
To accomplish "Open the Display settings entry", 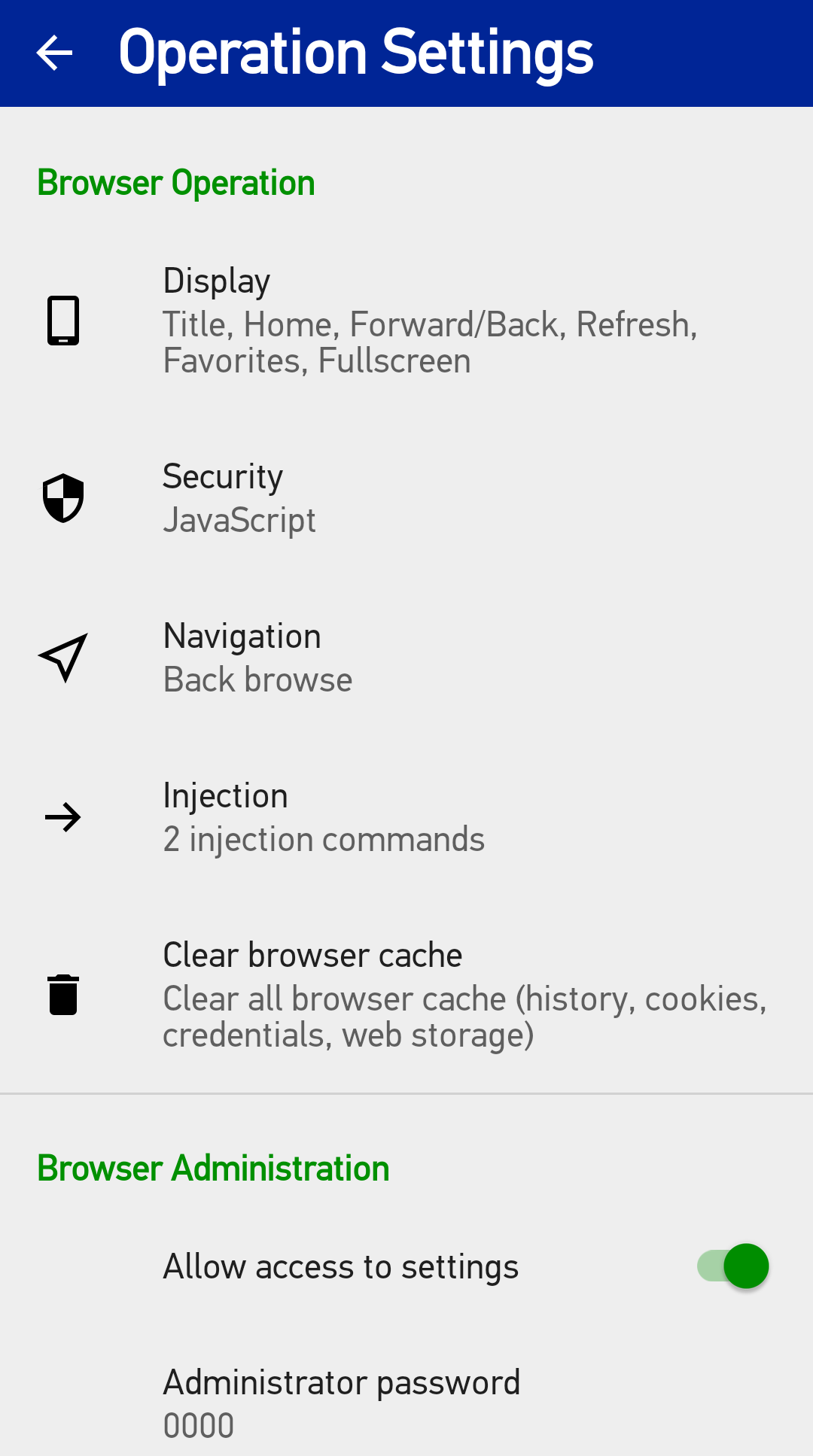I will click(406, 321).
